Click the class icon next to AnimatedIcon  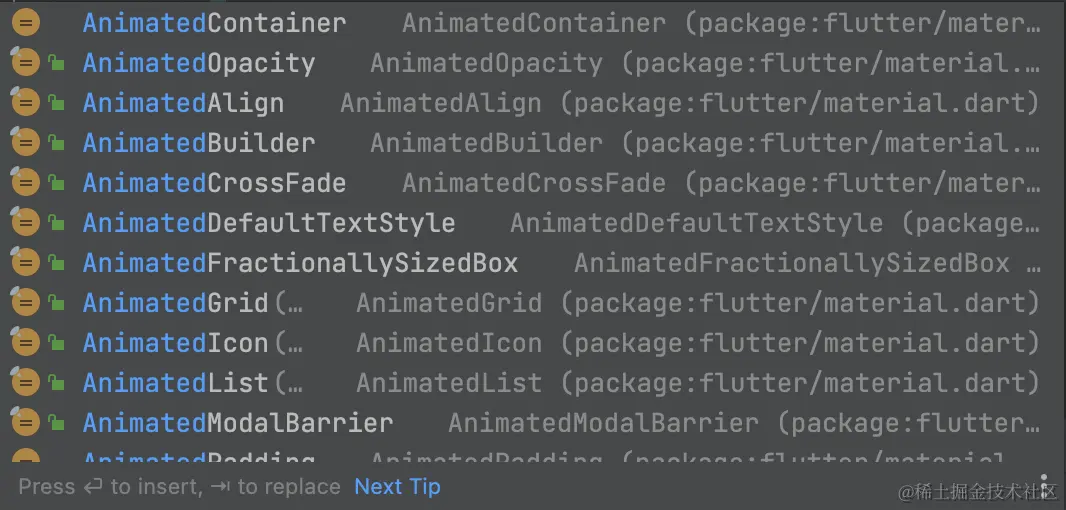(25, 343)
